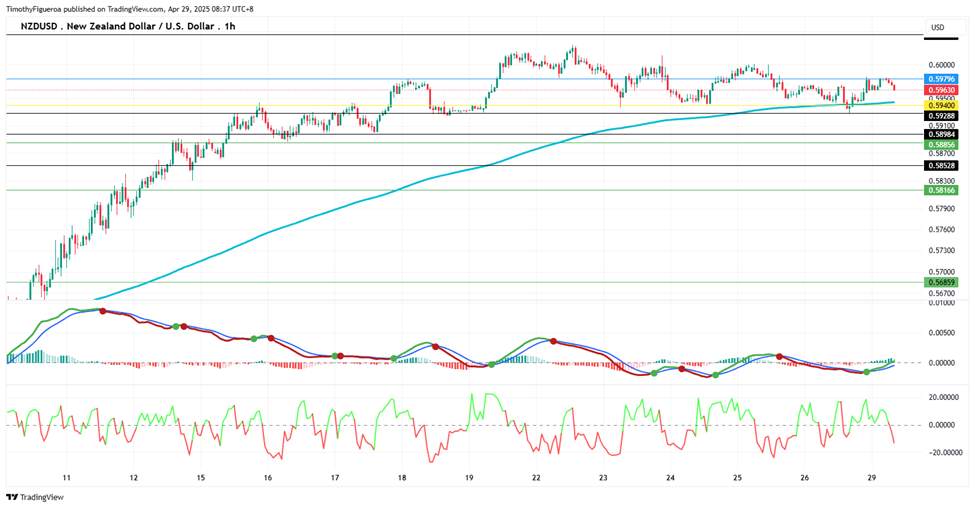Click date label 23 on time axis

(x=603, y=478)
